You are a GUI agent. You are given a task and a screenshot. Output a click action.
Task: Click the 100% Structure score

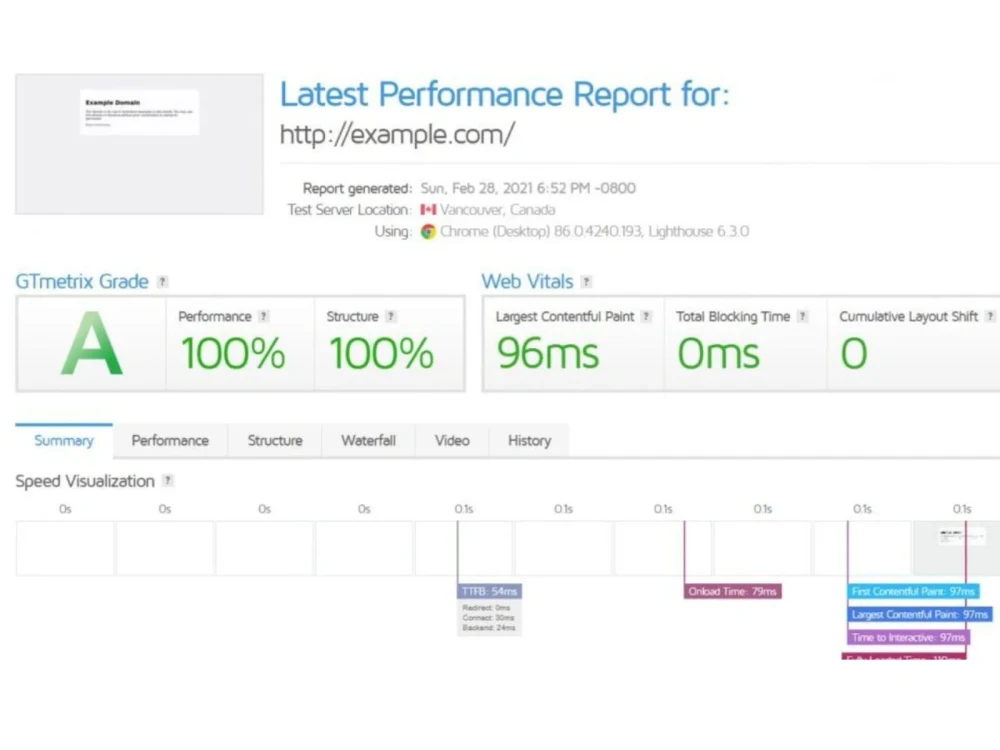(381, 353)
